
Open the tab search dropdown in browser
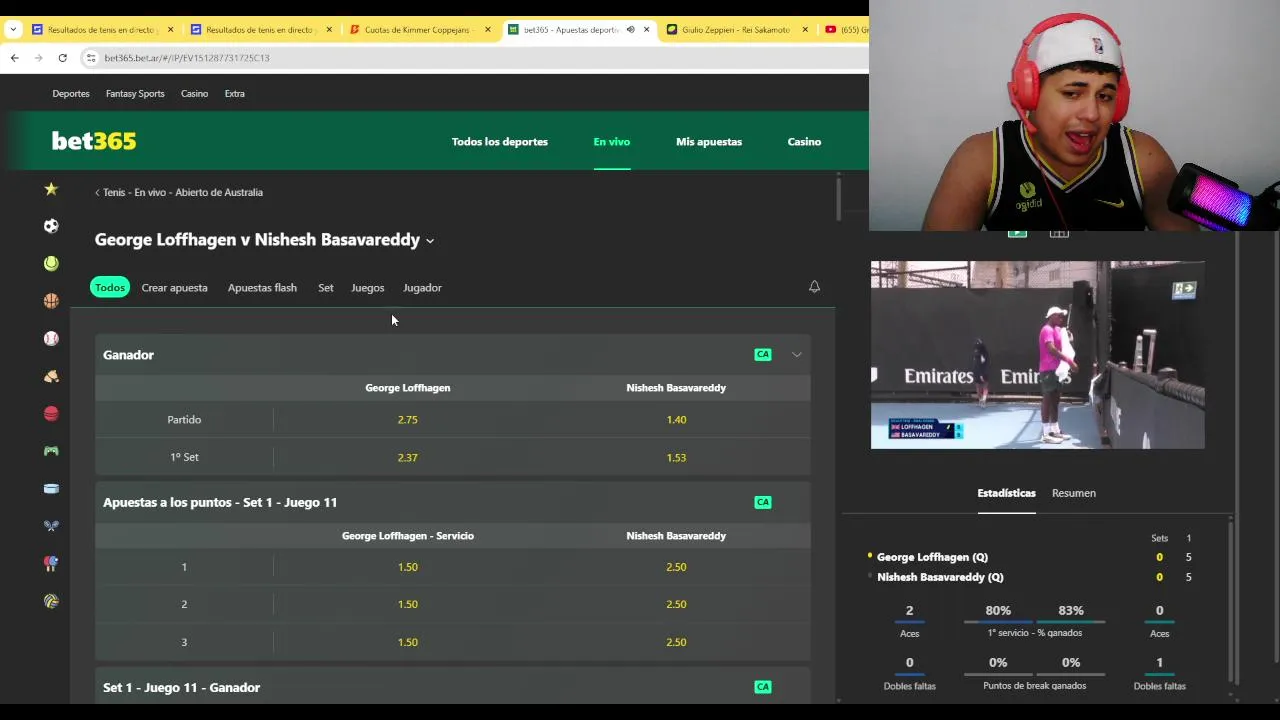(13, 30)
